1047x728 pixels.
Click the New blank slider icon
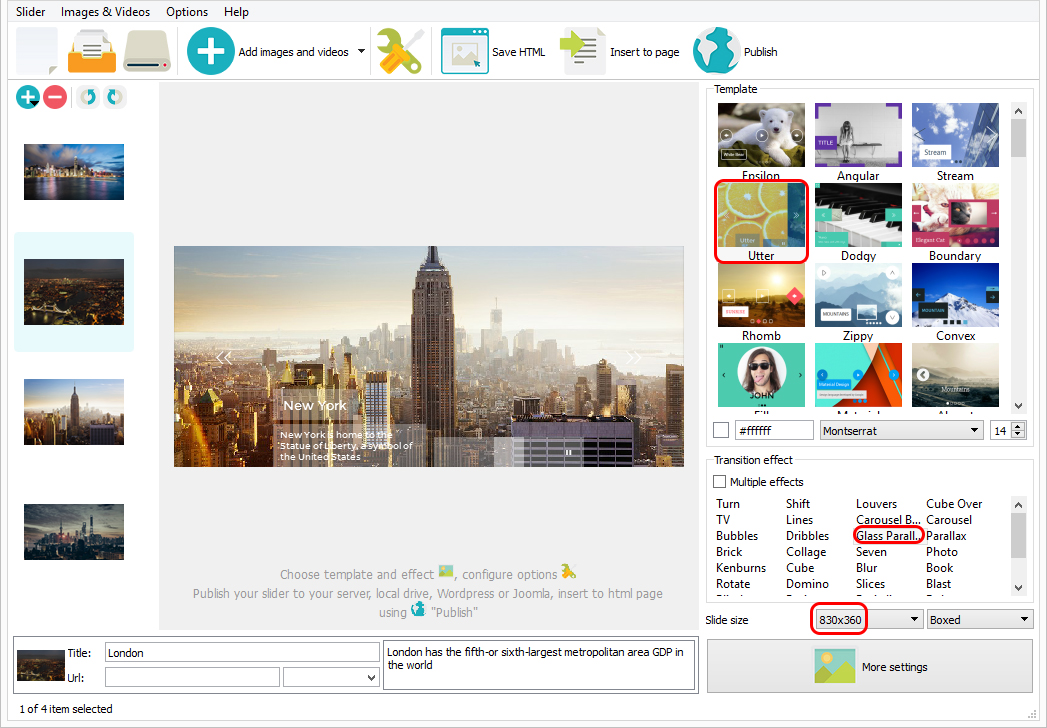tap(37, 51)
